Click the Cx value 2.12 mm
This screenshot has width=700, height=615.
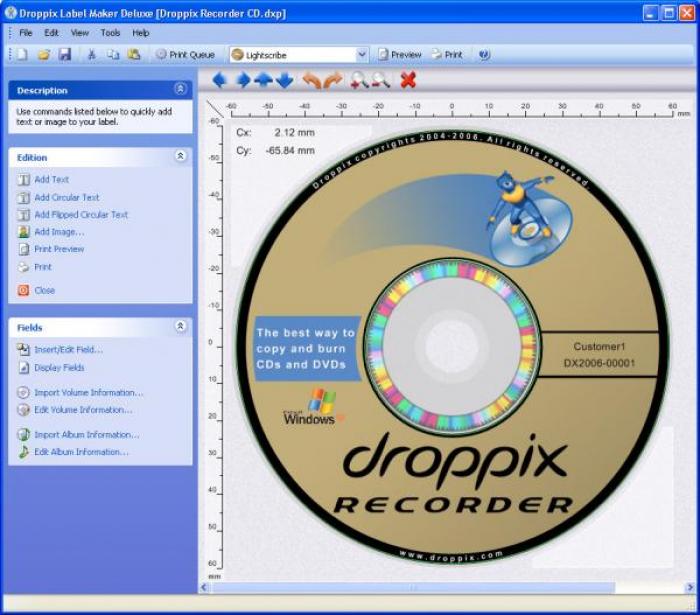[294, 133]
